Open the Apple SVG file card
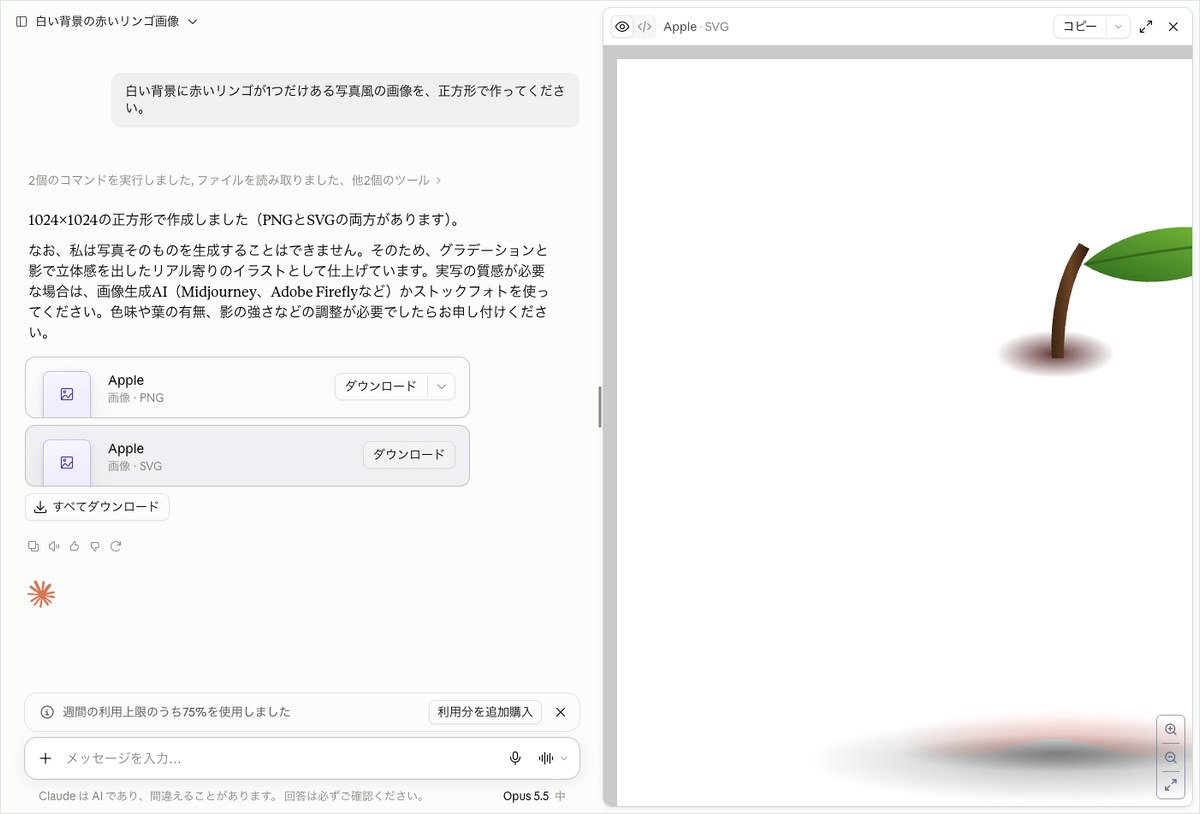Viewport: 1200px width, 814px height. tap(247, 456)
